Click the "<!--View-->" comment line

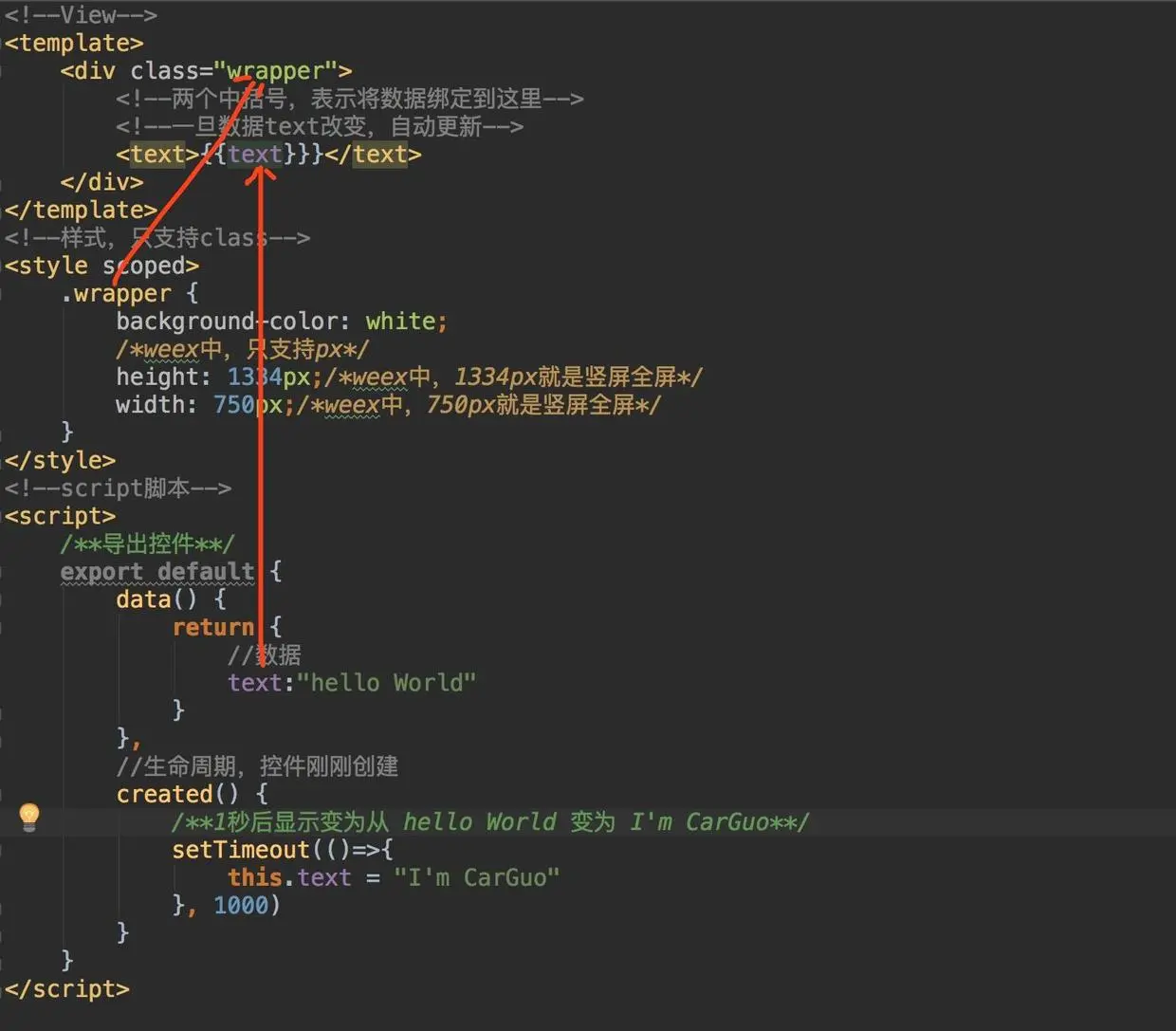click(x=81, y=14)
